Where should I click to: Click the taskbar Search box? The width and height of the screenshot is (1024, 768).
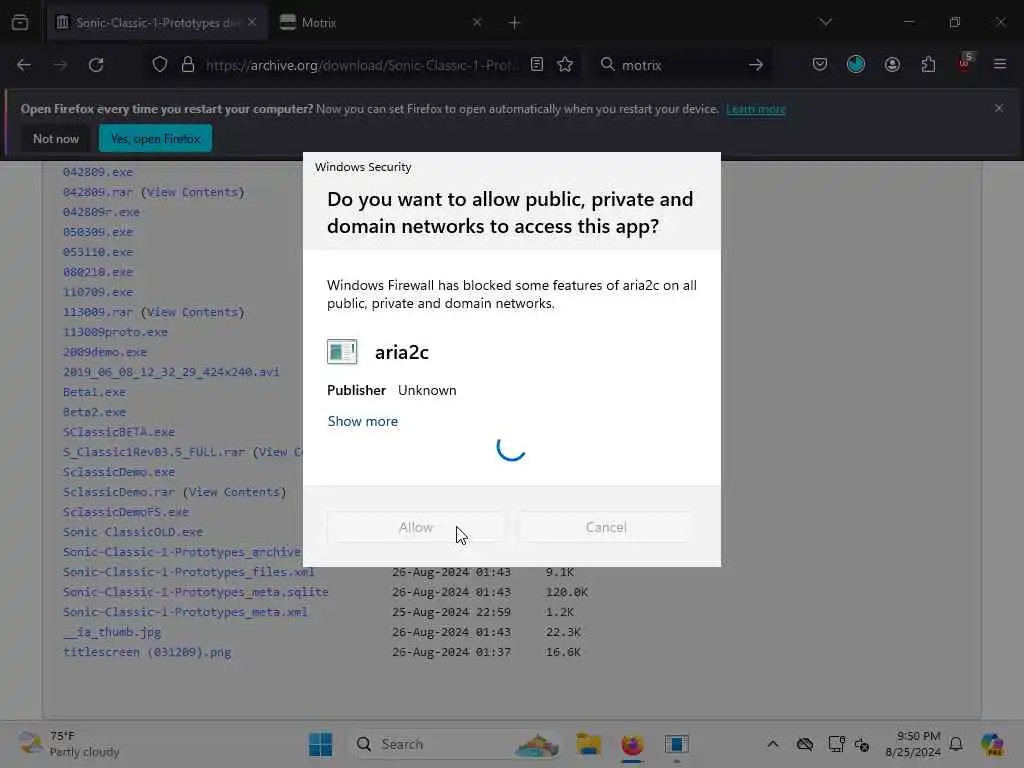point(455,744)
